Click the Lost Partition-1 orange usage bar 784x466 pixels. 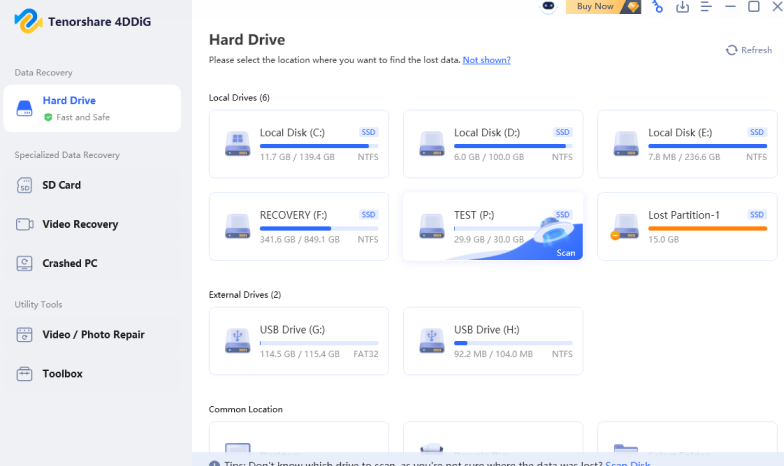coord(708,228)
